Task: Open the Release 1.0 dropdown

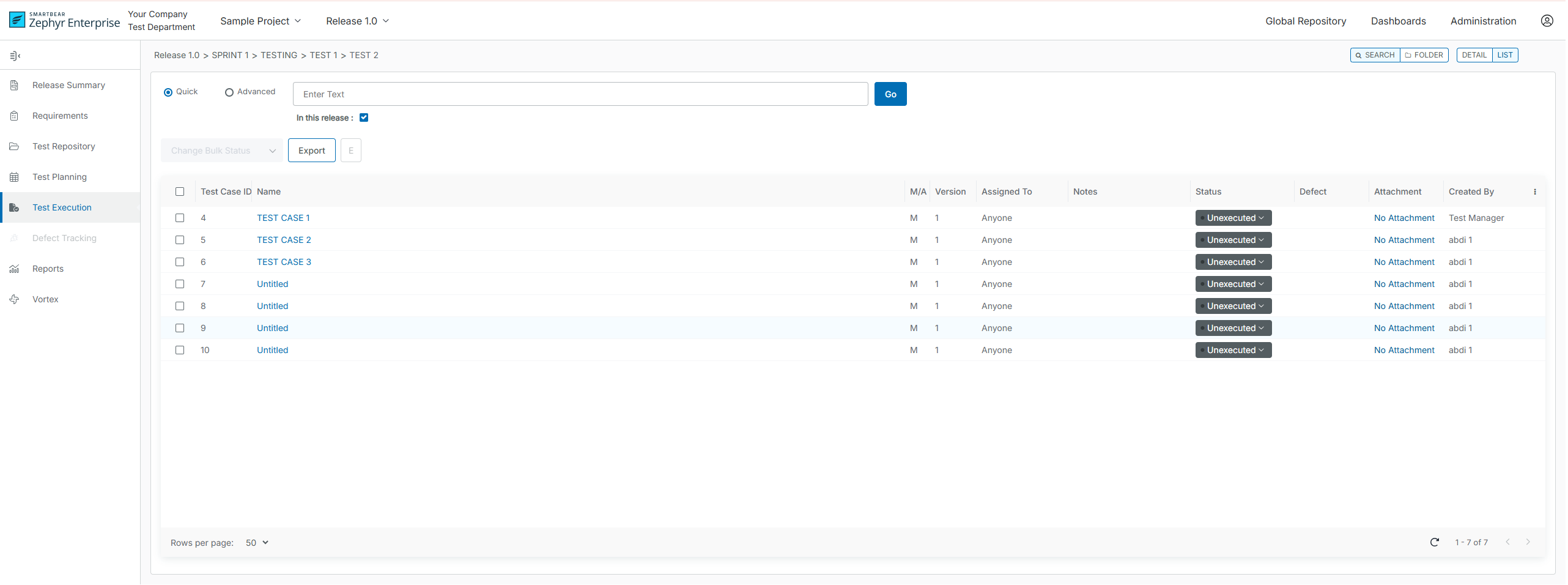Action: click(x=357, y=21)
